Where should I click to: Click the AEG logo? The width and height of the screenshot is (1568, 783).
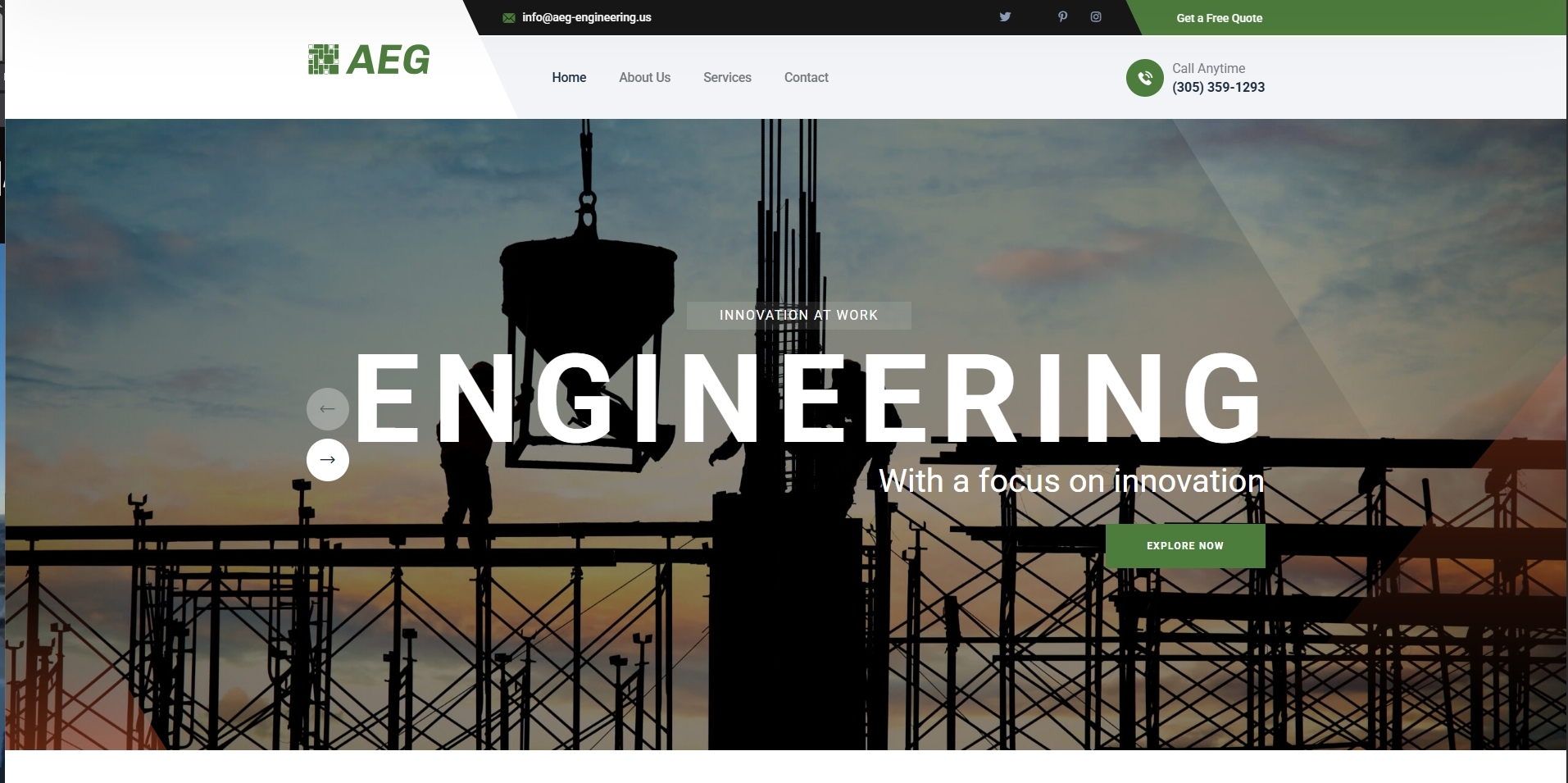tap(368, 59)
